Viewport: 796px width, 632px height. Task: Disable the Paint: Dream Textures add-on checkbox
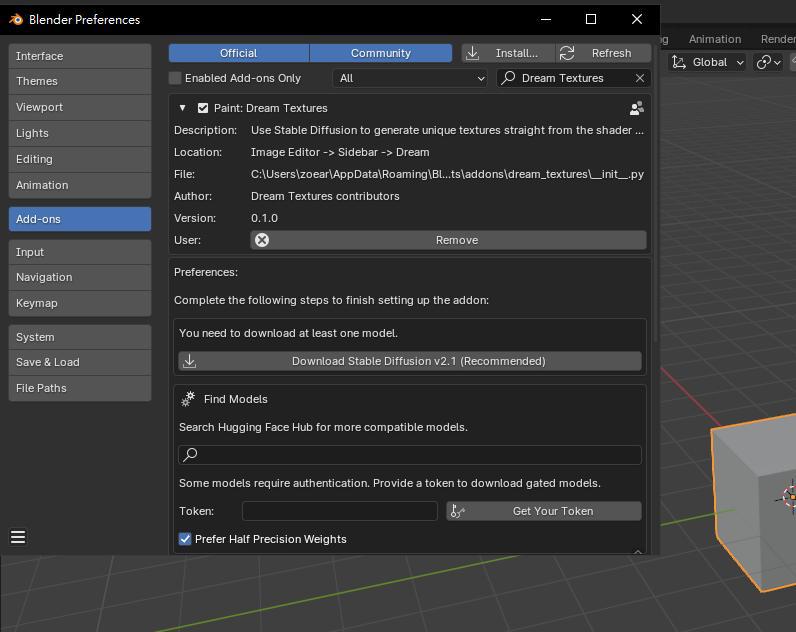pyautogui.click(x=203, y=108)
